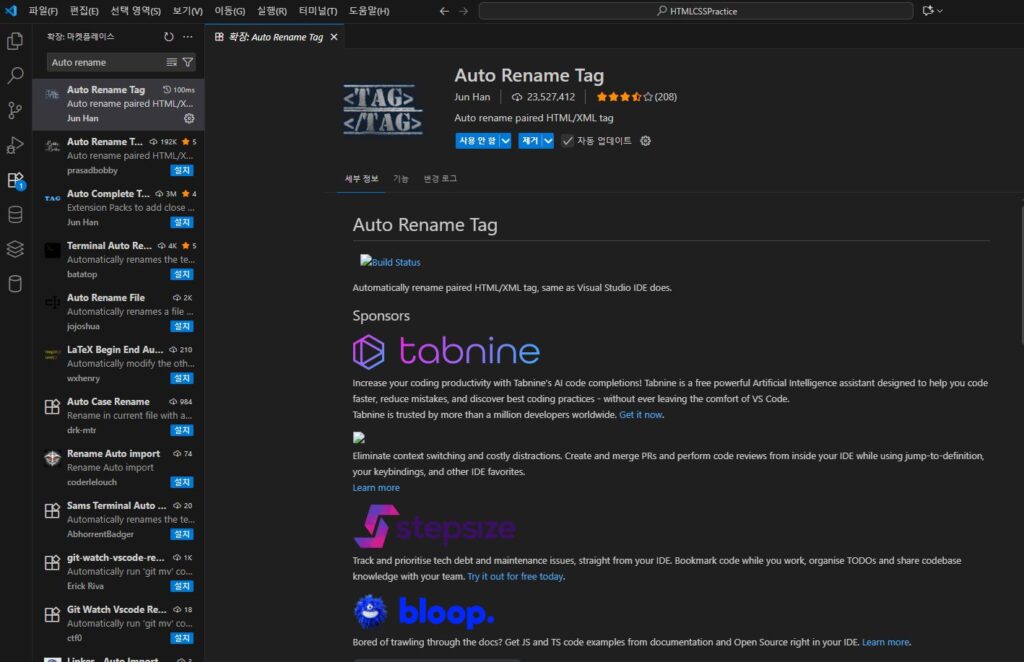Open the Explorer icon in the Activity Bar
The width and height of the screenshot is (1024, 662).
(x=14, y=40)
